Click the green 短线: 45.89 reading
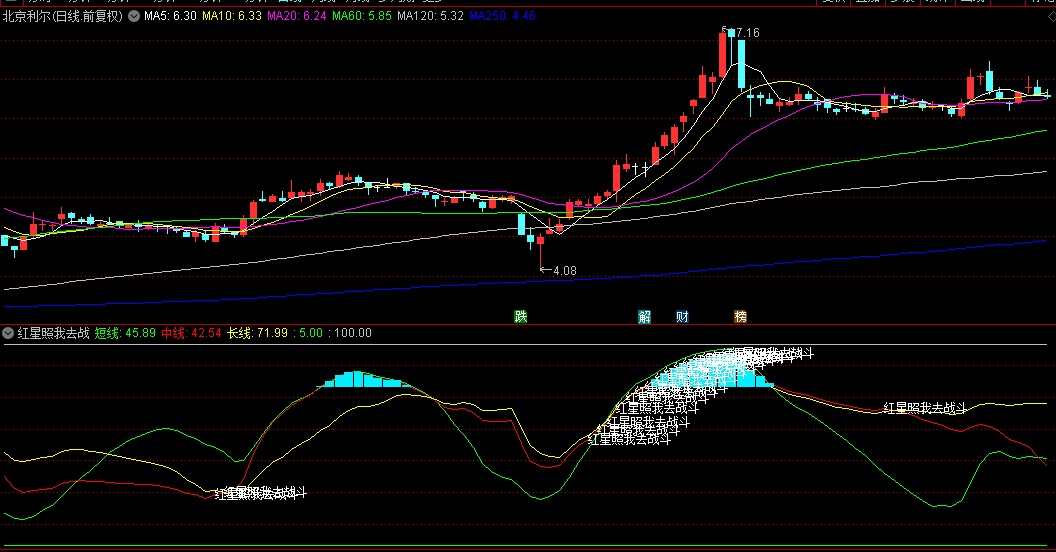Image resolution: width=1056 pixels, height=552 pixels. coord(125,333)
